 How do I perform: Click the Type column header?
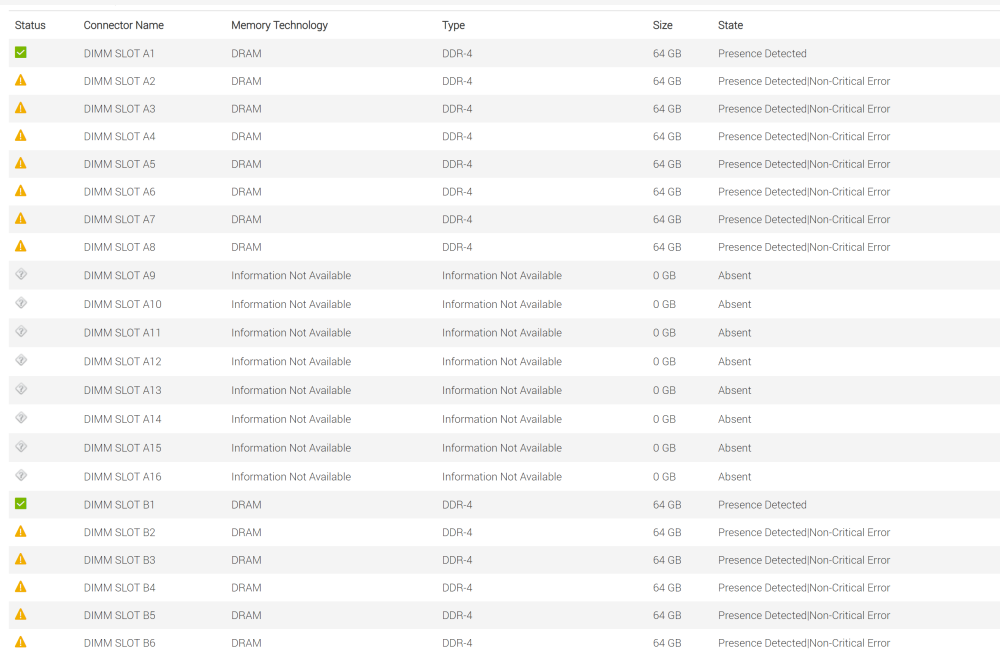453,25
